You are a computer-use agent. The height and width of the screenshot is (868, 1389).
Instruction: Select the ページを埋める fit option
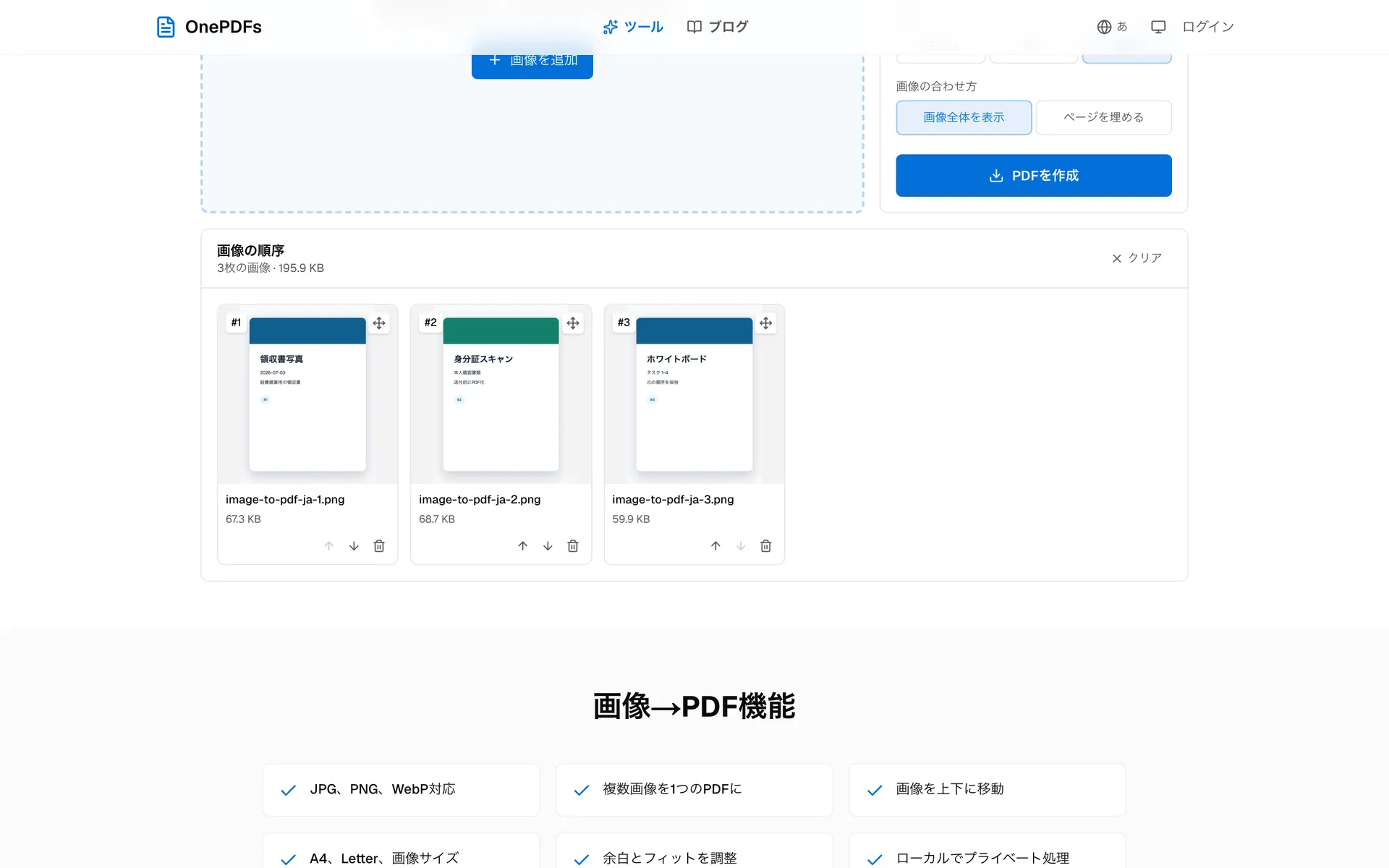point(1103,117)
